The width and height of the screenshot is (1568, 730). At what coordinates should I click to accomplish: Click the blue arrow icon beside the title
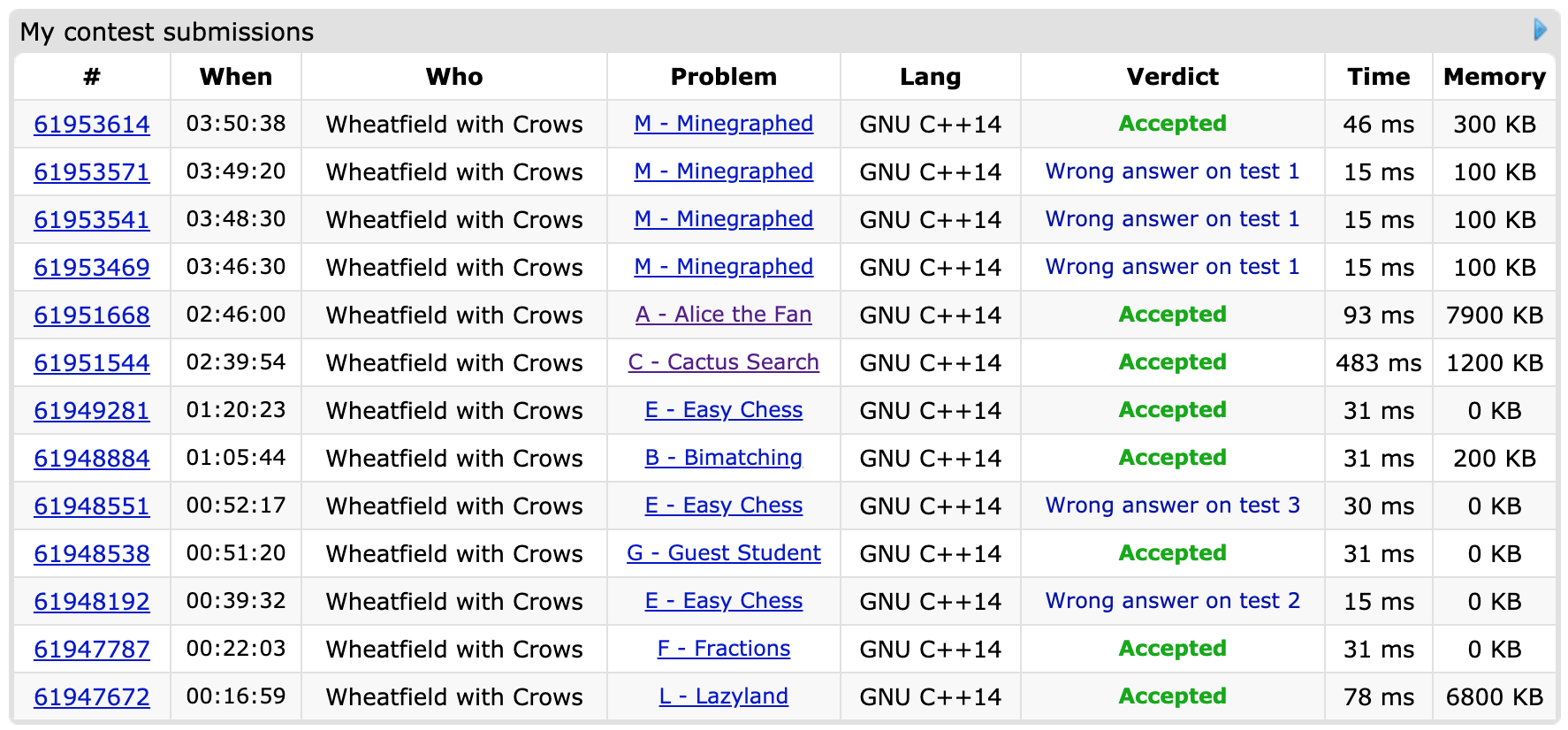(x=1540, y=30)
